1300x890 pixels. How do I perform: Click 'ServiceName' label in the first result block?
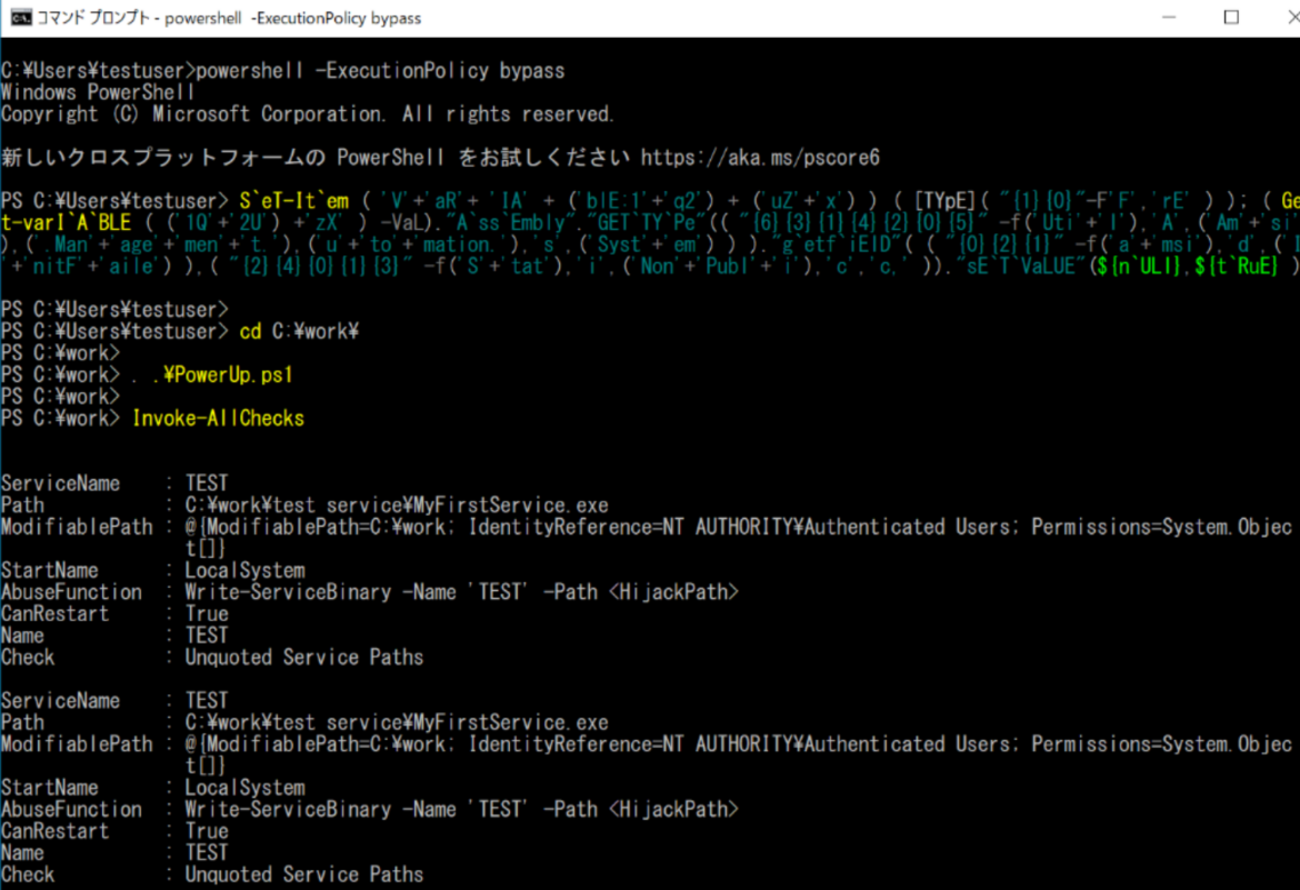(x=60, y=483)
